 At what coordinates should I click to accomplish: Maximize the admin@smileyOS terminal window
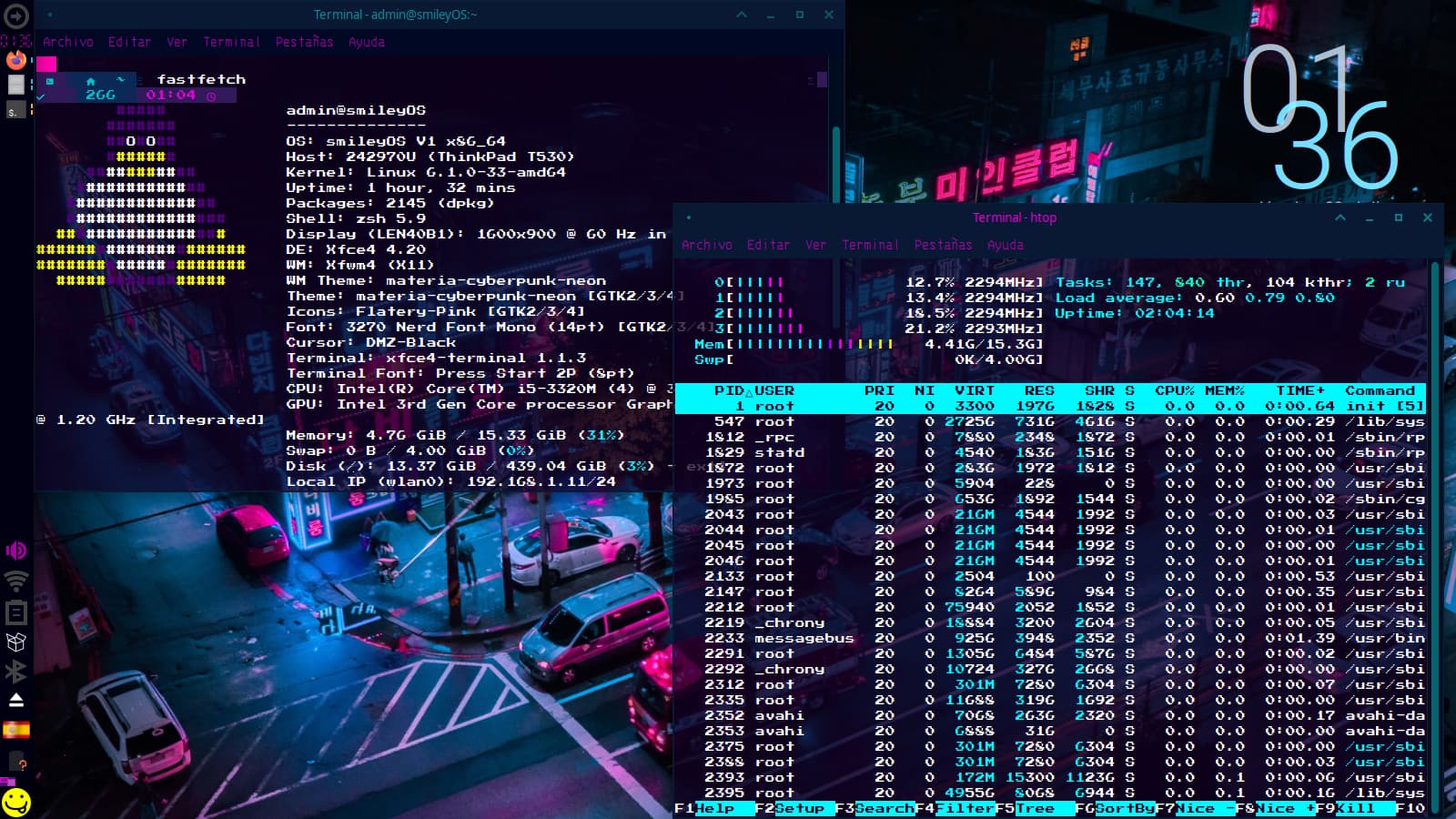tap(800, 15)
